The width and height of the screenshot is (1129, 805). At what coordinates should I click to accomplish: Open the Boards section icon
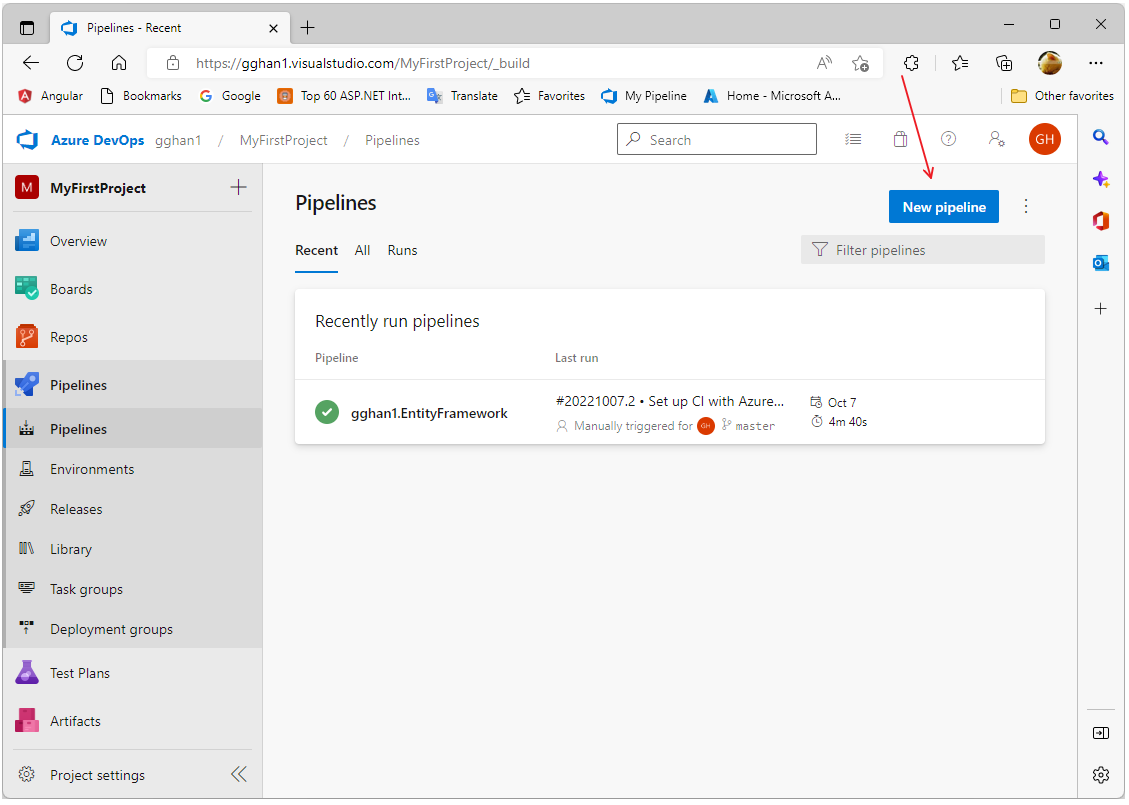pyautogui.click(x=27, y=289)
